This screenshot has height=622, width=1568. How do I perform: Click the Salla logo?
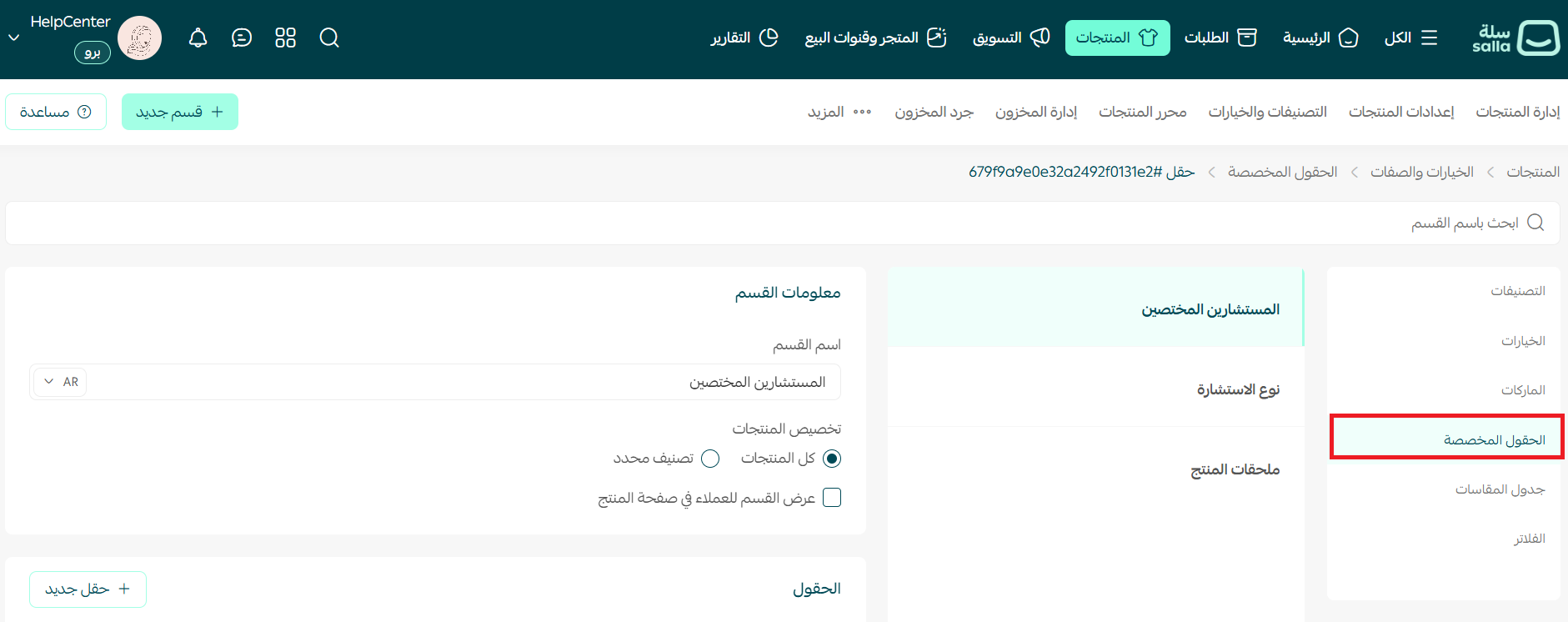1515,38
